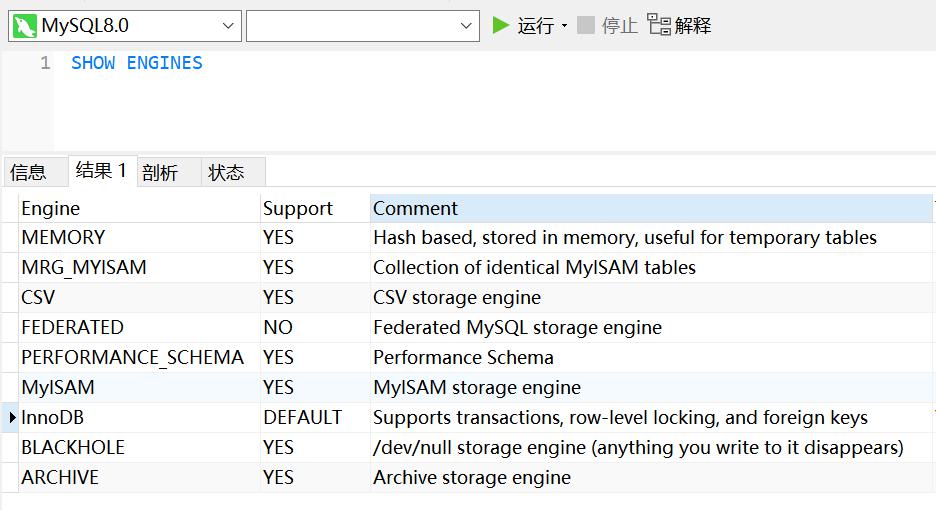Click the 解释 button label
The height and width of the screenshot is (510, 936).
pos(692,26)
